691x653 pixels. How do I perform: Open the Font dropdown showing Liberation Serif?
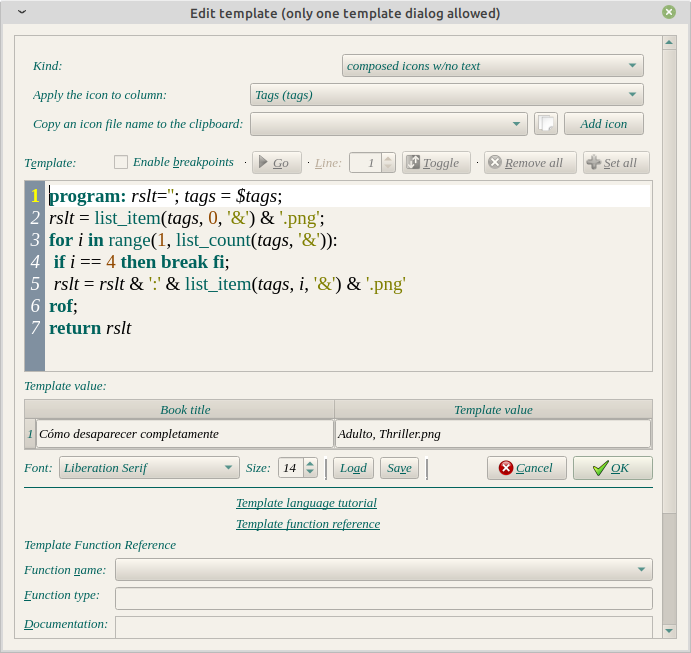coord(149,467)
